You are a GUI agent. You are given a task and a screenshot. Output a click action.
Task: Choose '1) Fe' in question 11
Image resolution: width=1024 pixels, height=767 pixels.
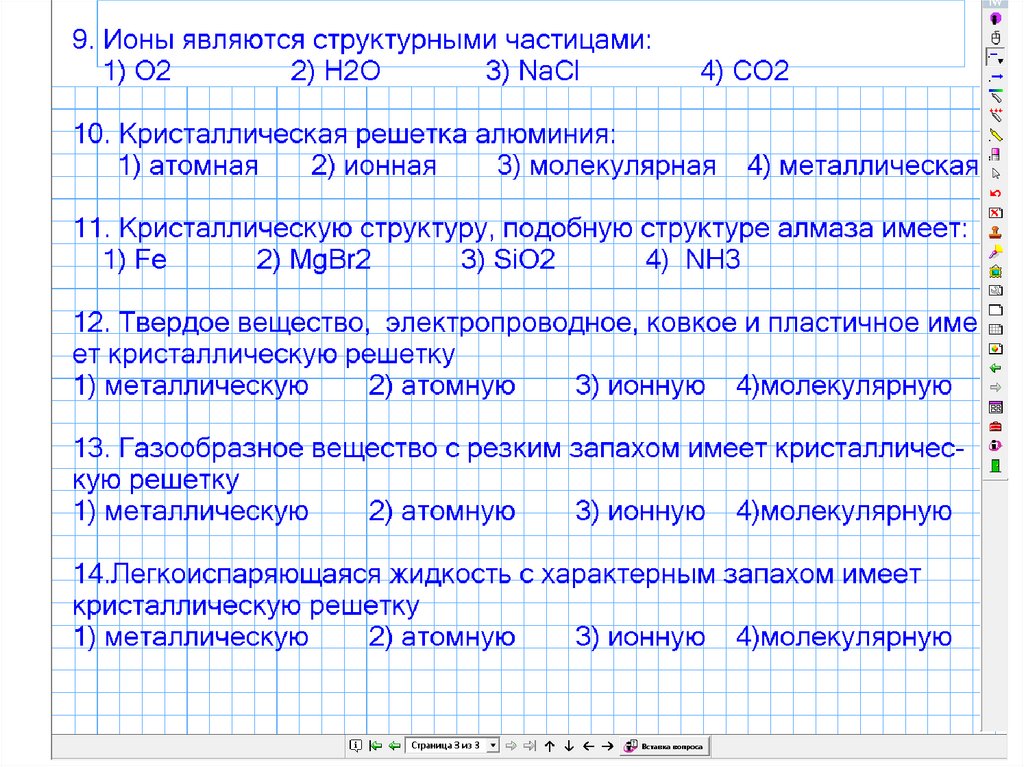tap(135, 260)
